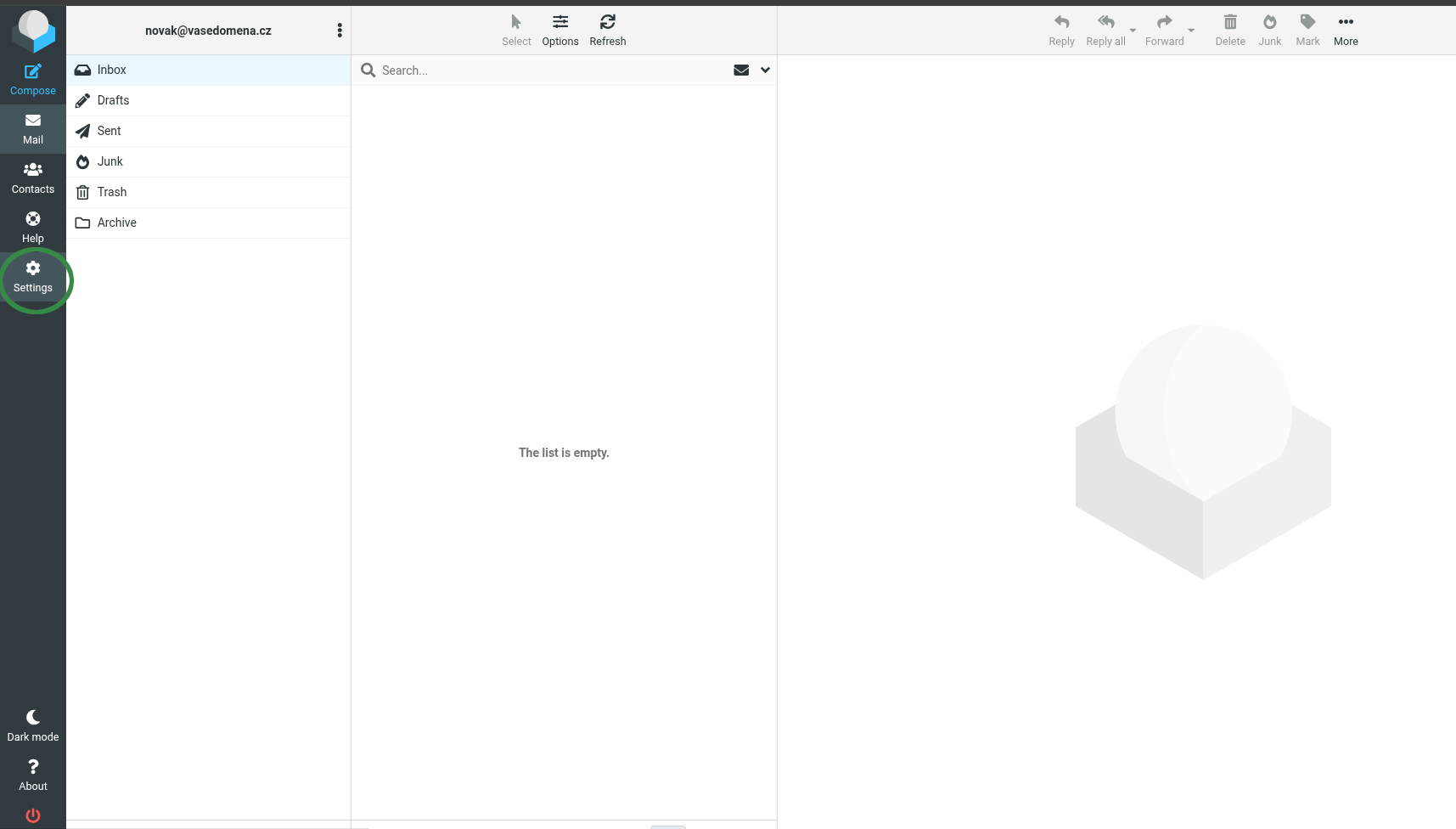Toggle the unread envelope filter
Image resolution: width=1456 pixels, height=829 pixels.
pos(741,70)
